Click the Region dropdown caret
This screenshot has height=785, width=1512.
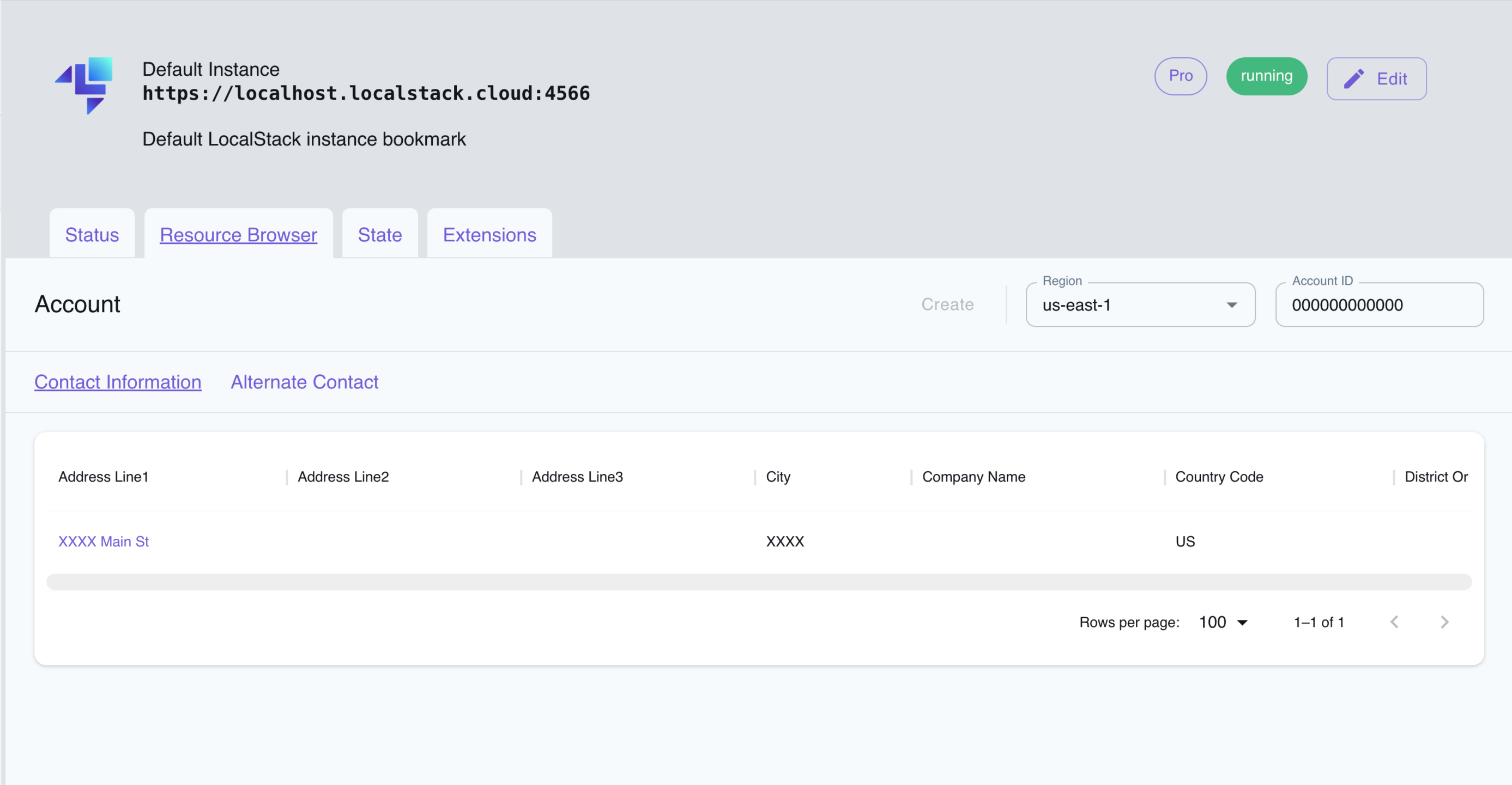point(1231,305)
